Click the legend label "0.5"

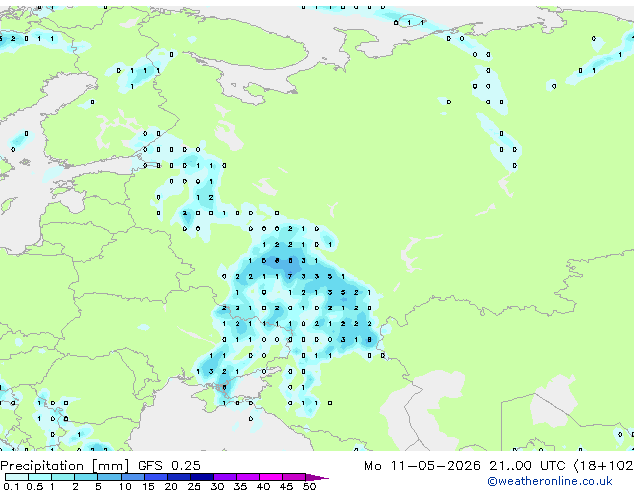pyautogui.click(x=35, y=486)
